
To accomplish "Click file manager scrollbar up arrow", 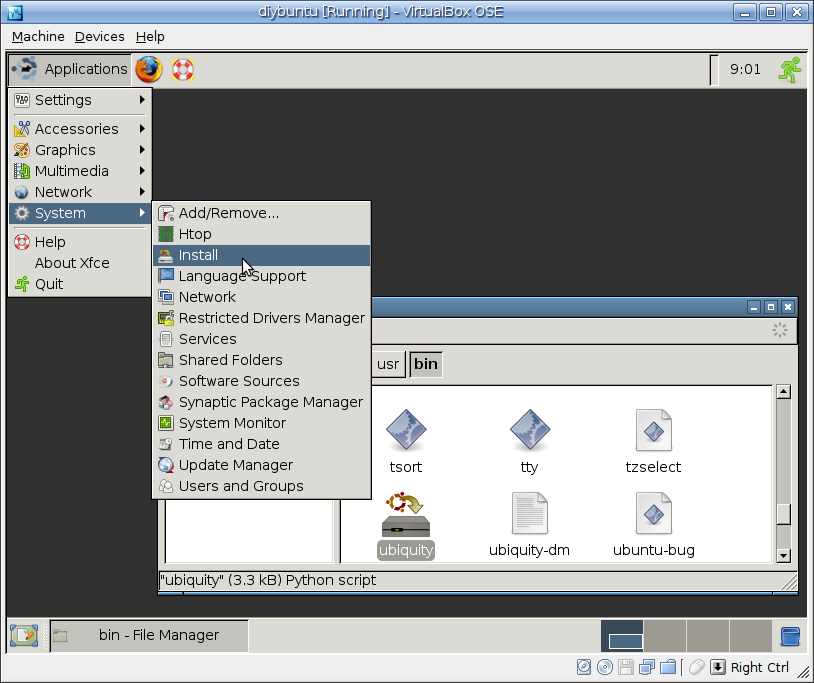I will coord(783,392).
